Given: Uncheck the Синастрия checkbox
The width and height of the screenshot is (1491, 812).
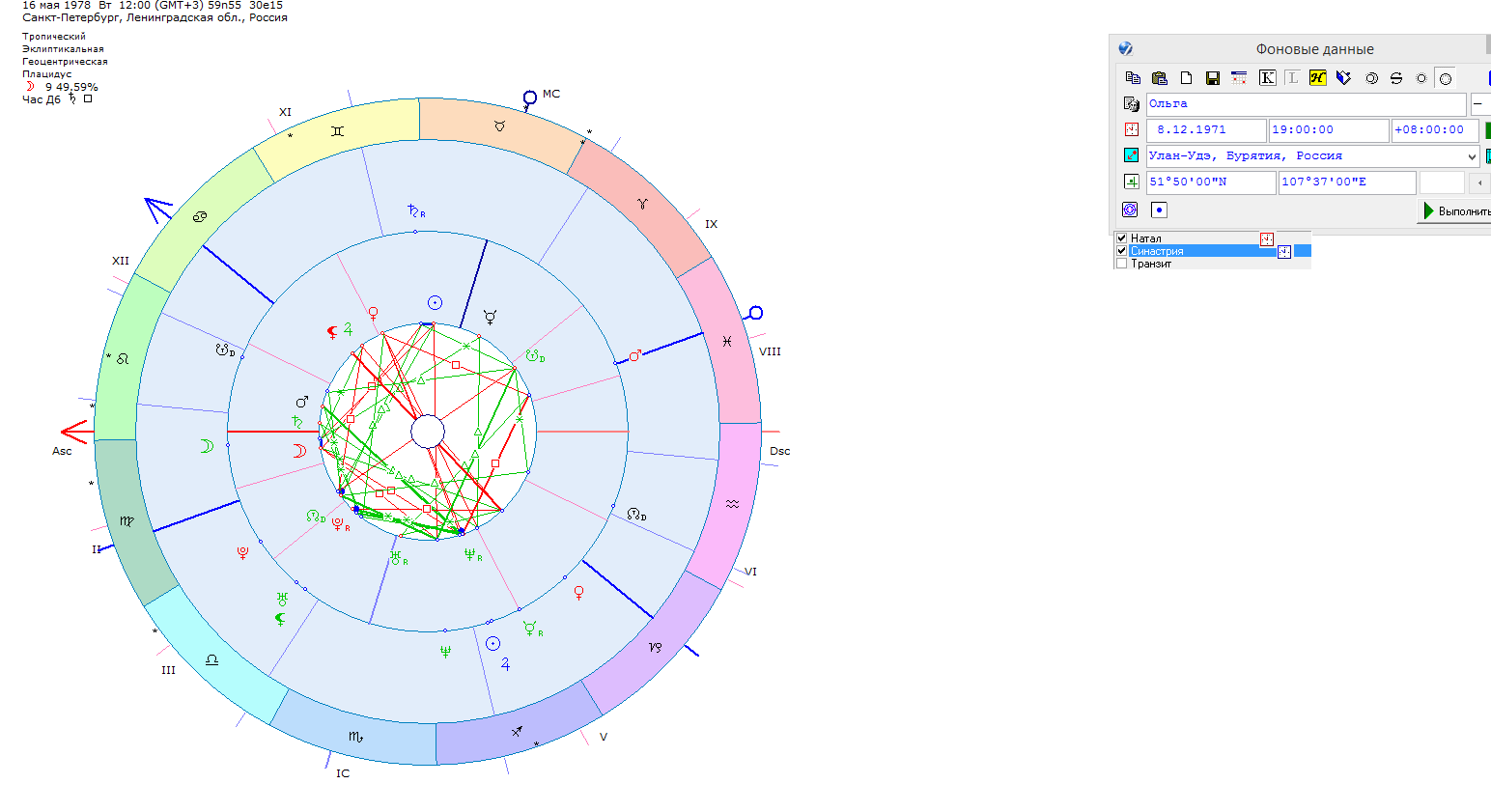Looking at the screenshot, I should (x=1121, y=251).
